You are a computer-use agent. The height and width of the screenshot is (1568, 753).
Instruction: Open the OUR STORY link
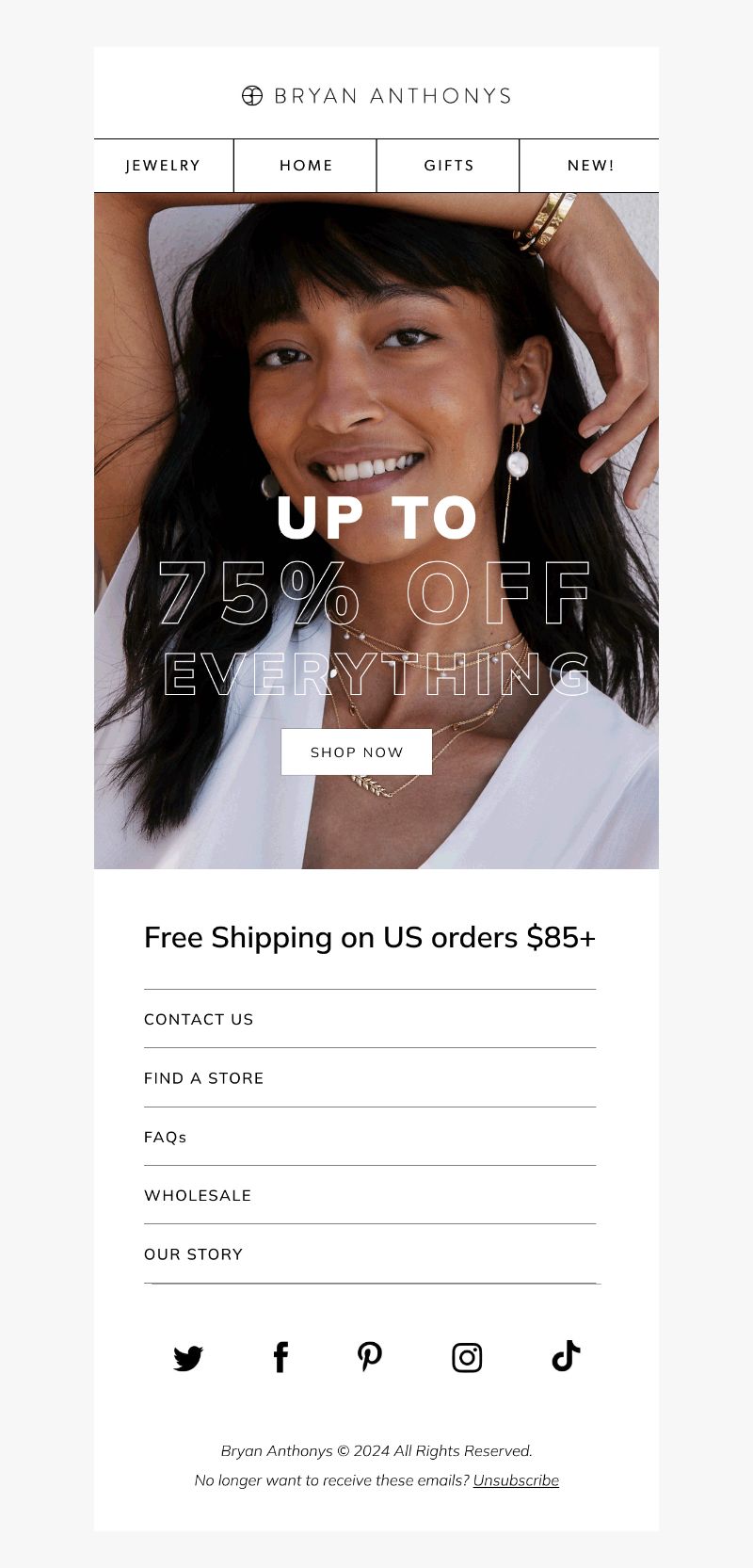click(x=194, y=1254)
